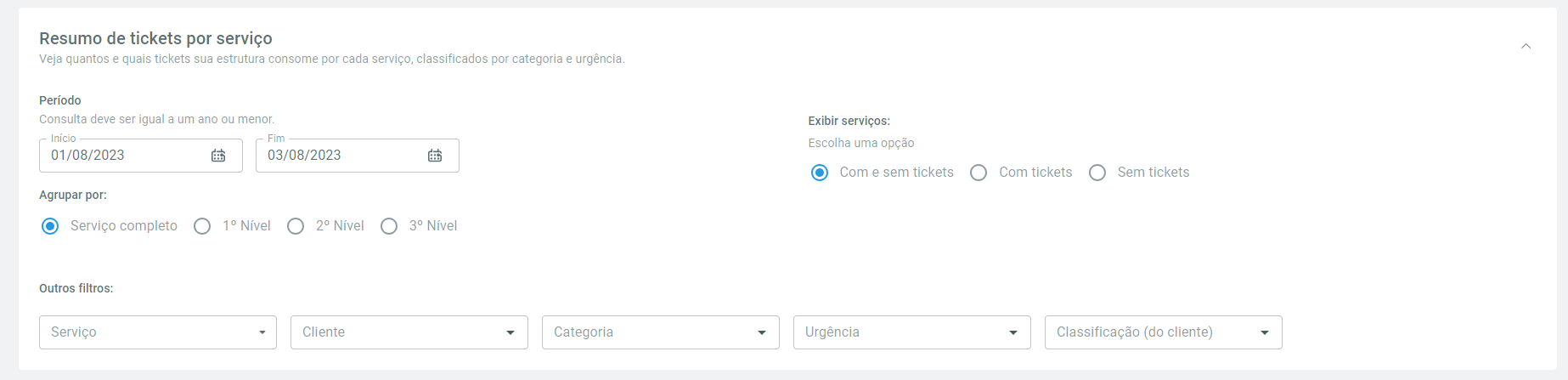This screenshot has height=380, width=1568.
Task: Open the Categoria dropdown list
Action: click(661, 332)
